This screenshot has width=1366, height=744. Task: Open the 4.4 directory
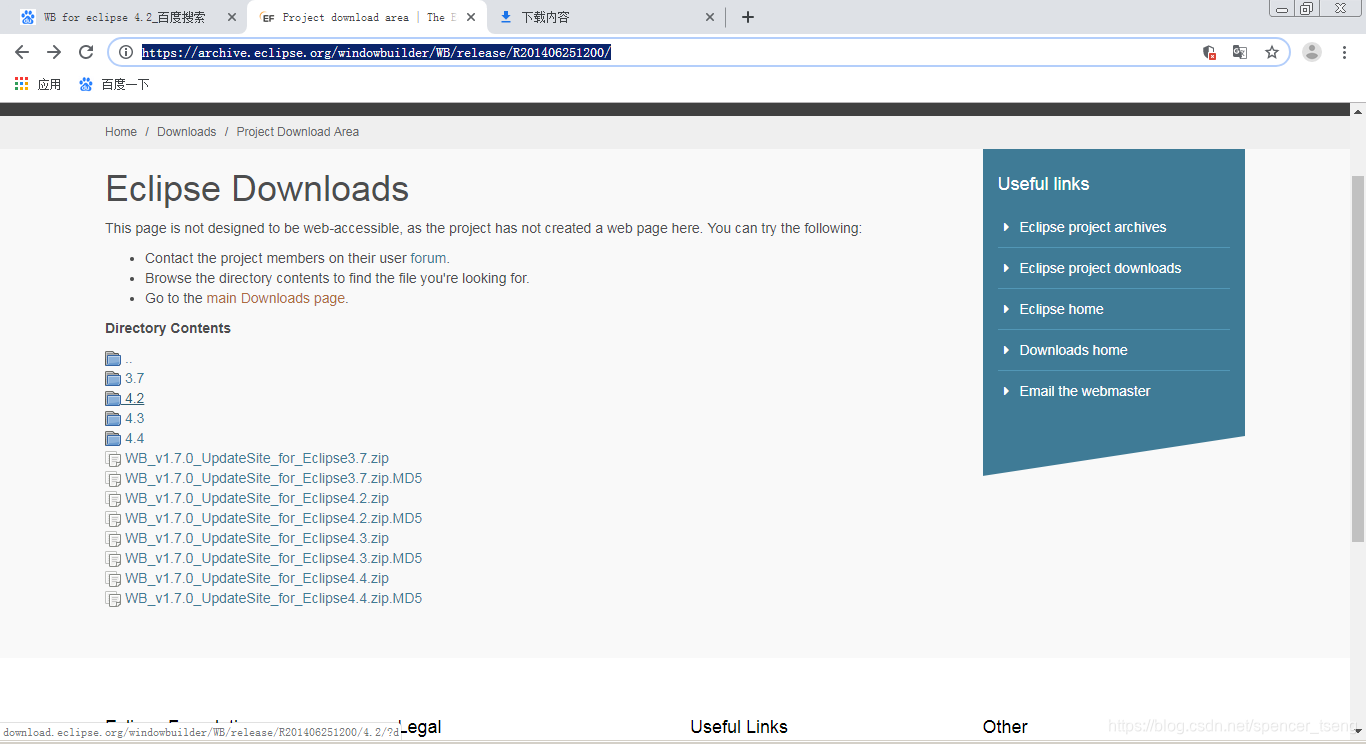click(134, 439)
